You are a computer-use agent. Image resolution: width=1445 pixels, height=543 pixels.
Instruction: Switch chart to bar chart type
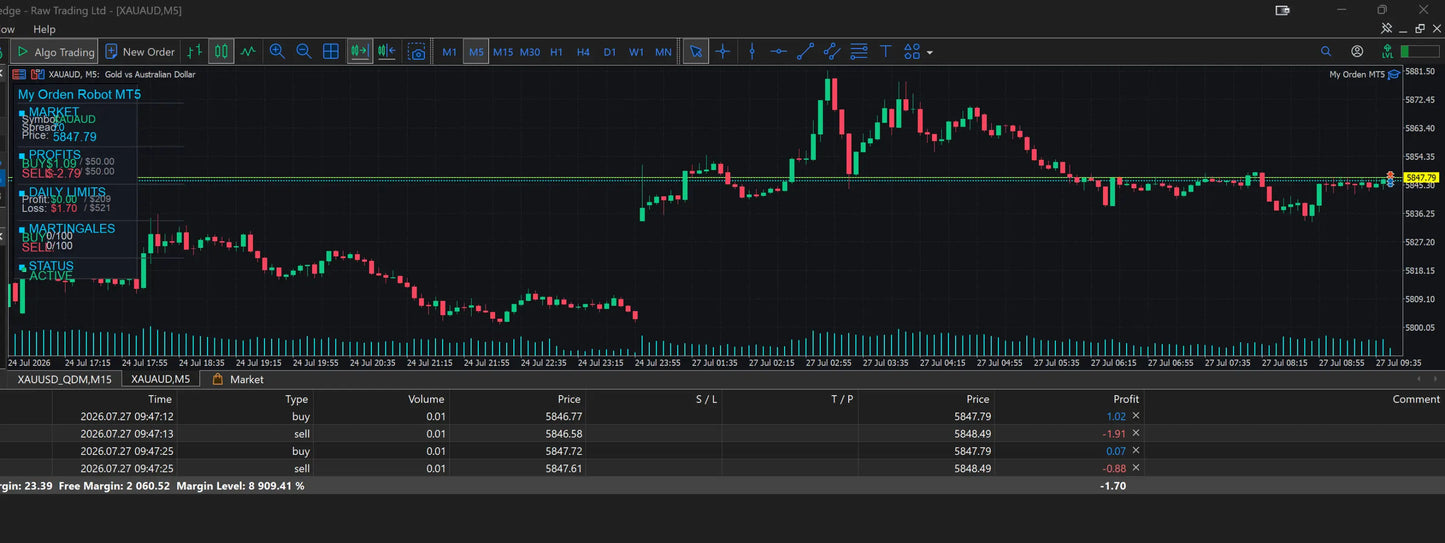pyautogui.click(x=195, y=52)
